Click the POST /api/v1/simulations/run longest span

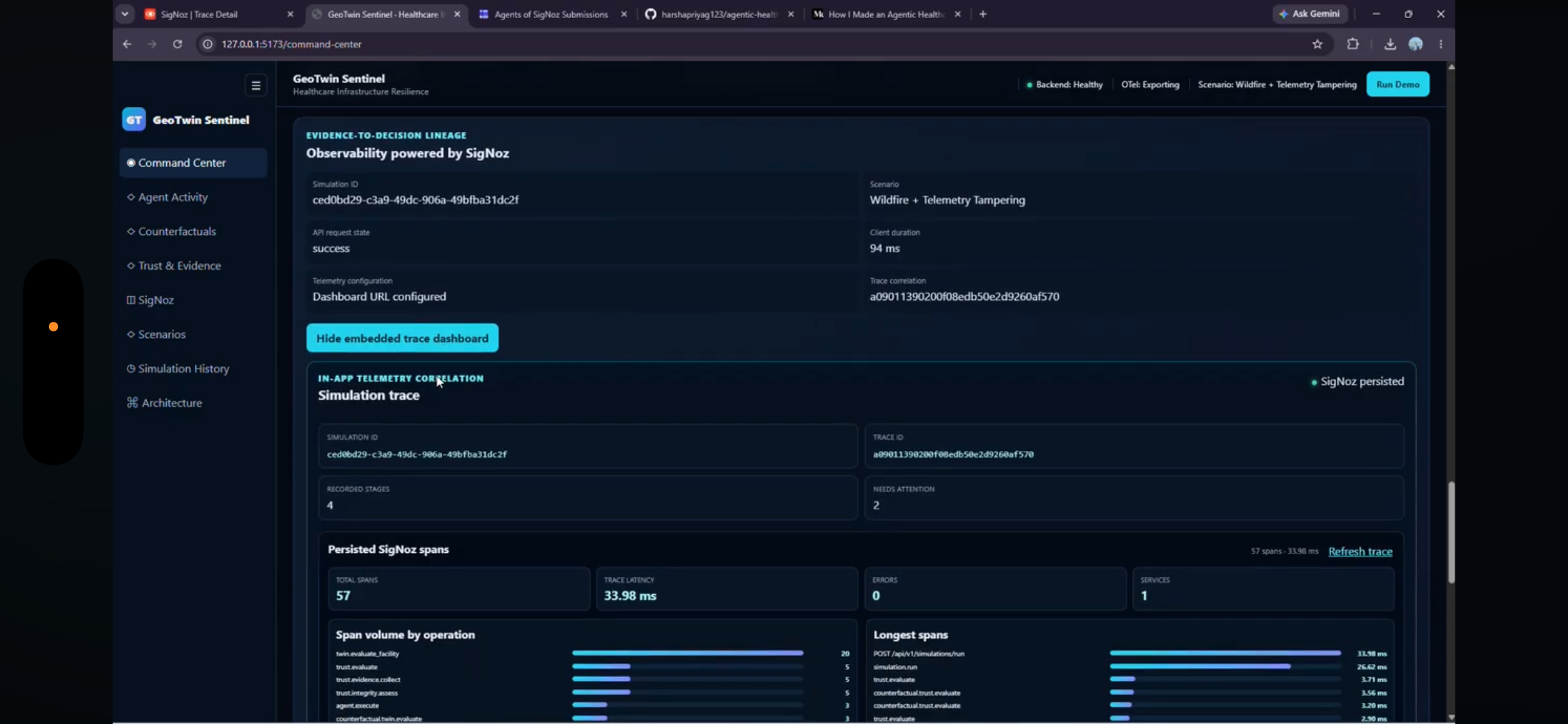pyautogui.click(x=1130, y=653)
